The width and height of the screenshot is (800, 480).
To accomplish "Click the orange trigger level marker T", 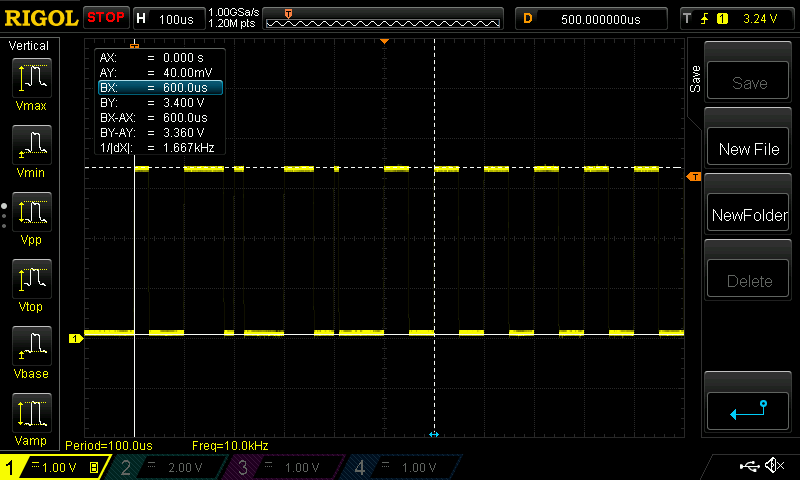I will pos(694,176).
